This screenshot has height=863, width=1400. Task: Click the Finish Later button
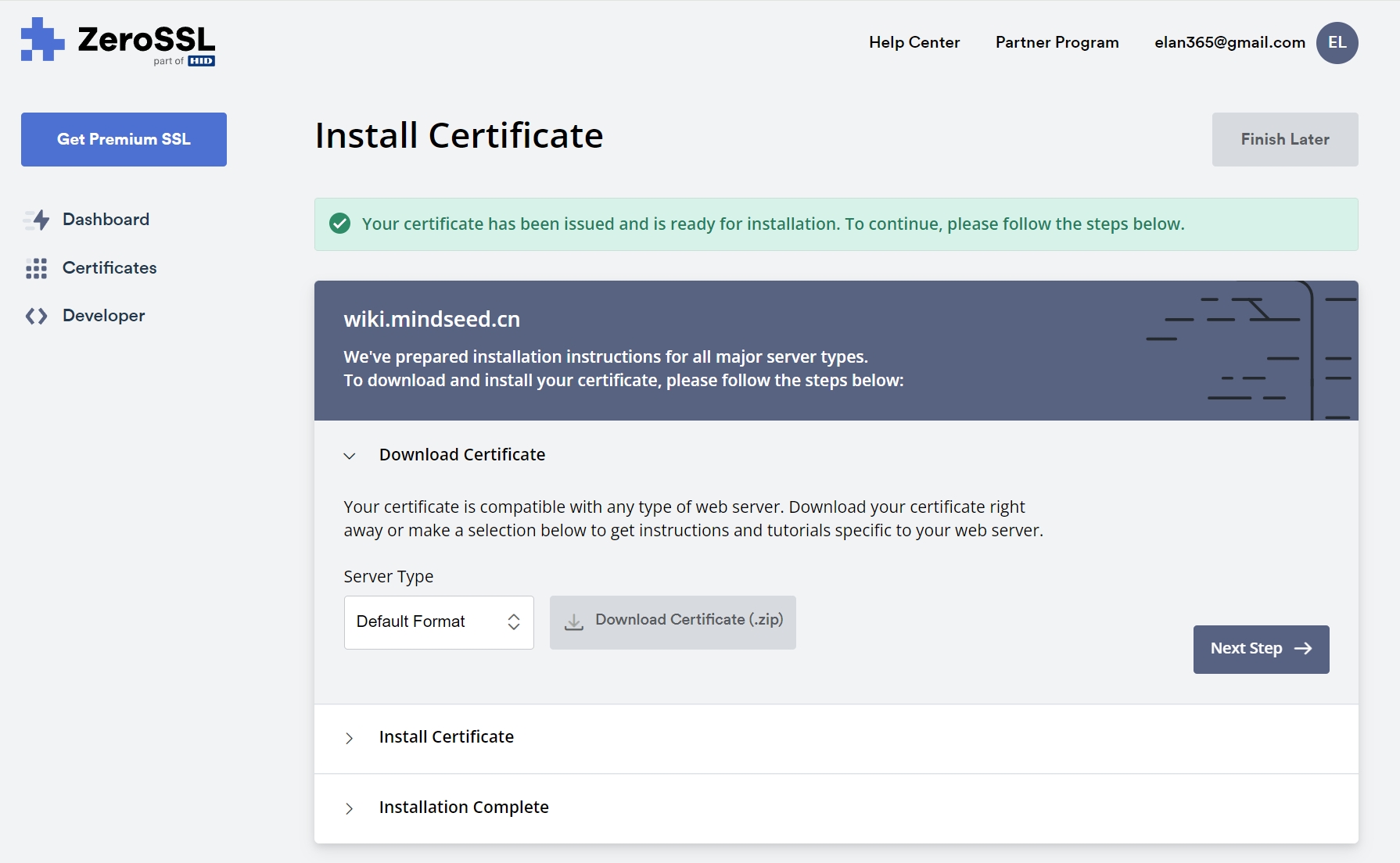(1285, 139)
